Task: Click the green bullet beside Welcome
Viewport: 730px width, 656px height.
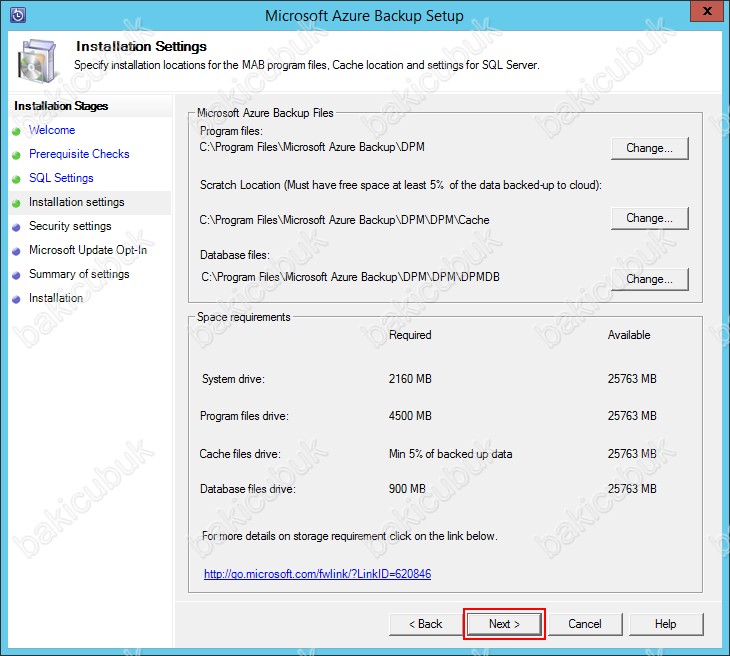Action: (x=16, y=131)
